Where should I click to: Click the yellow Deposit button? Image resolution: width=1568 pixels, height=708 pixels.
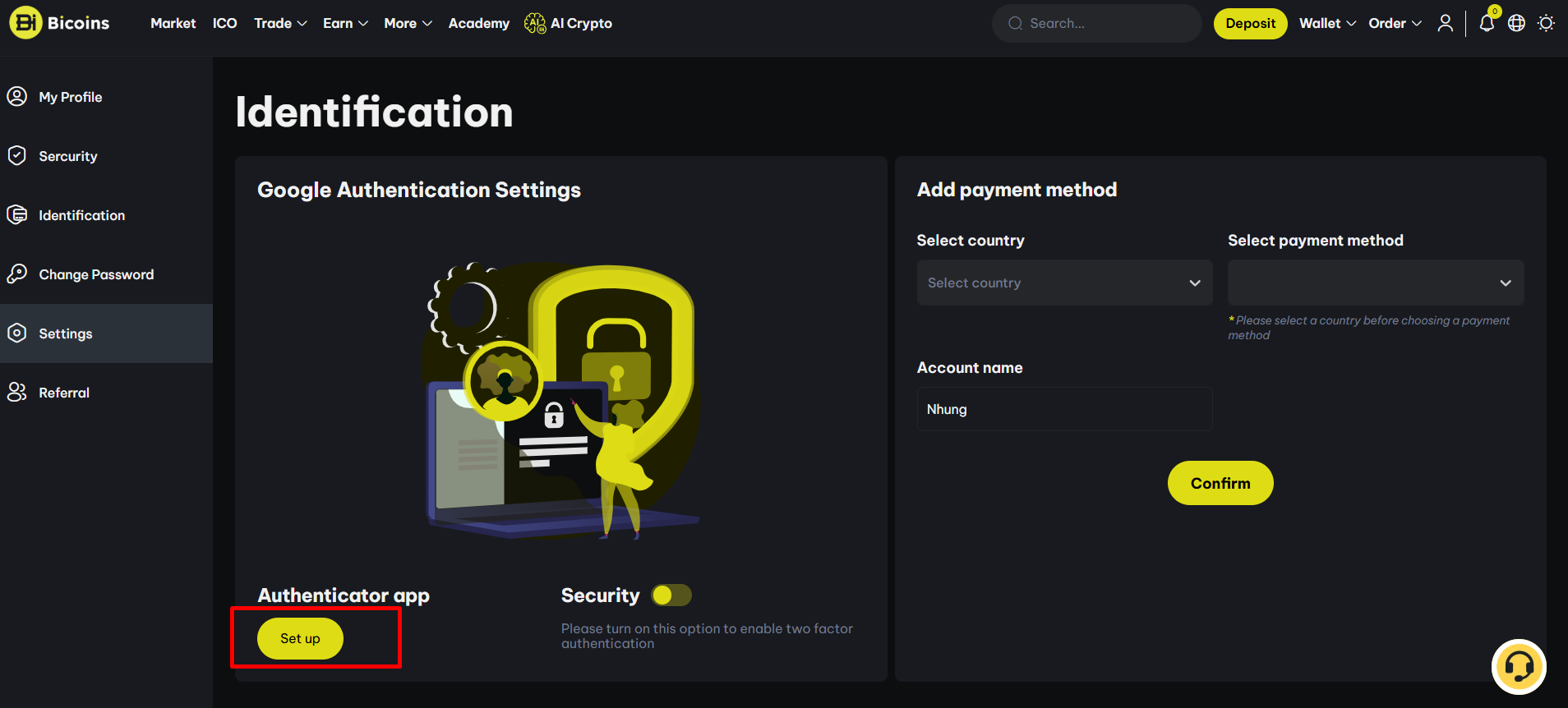tap(1250, 23)
